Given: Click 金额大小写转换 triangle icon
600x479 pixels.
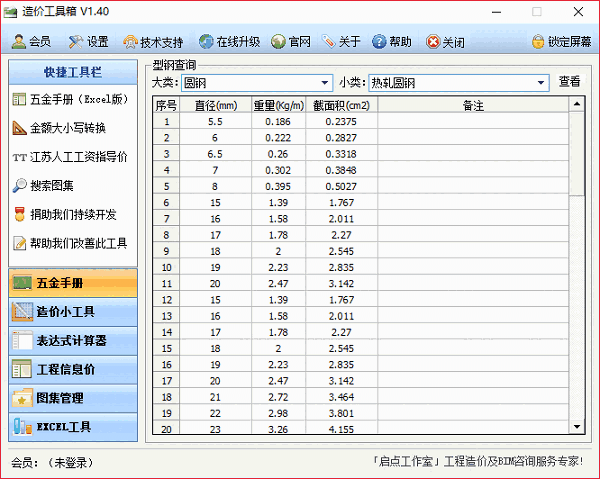Looking at the screenshot, I should (19, 128).
